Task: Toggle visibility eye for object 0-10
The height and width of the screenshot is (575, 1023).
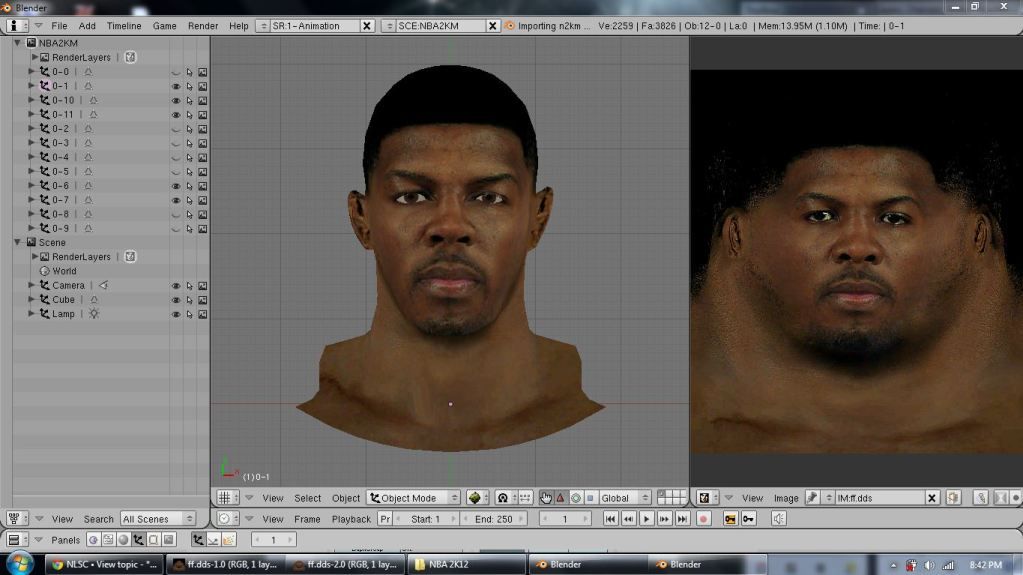Action: click(176, 101)
